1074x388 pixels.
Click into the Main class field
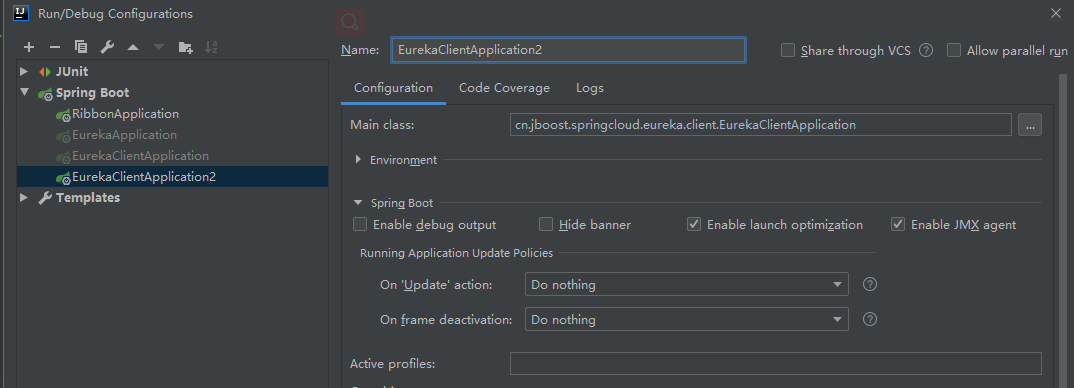[761, 125]
